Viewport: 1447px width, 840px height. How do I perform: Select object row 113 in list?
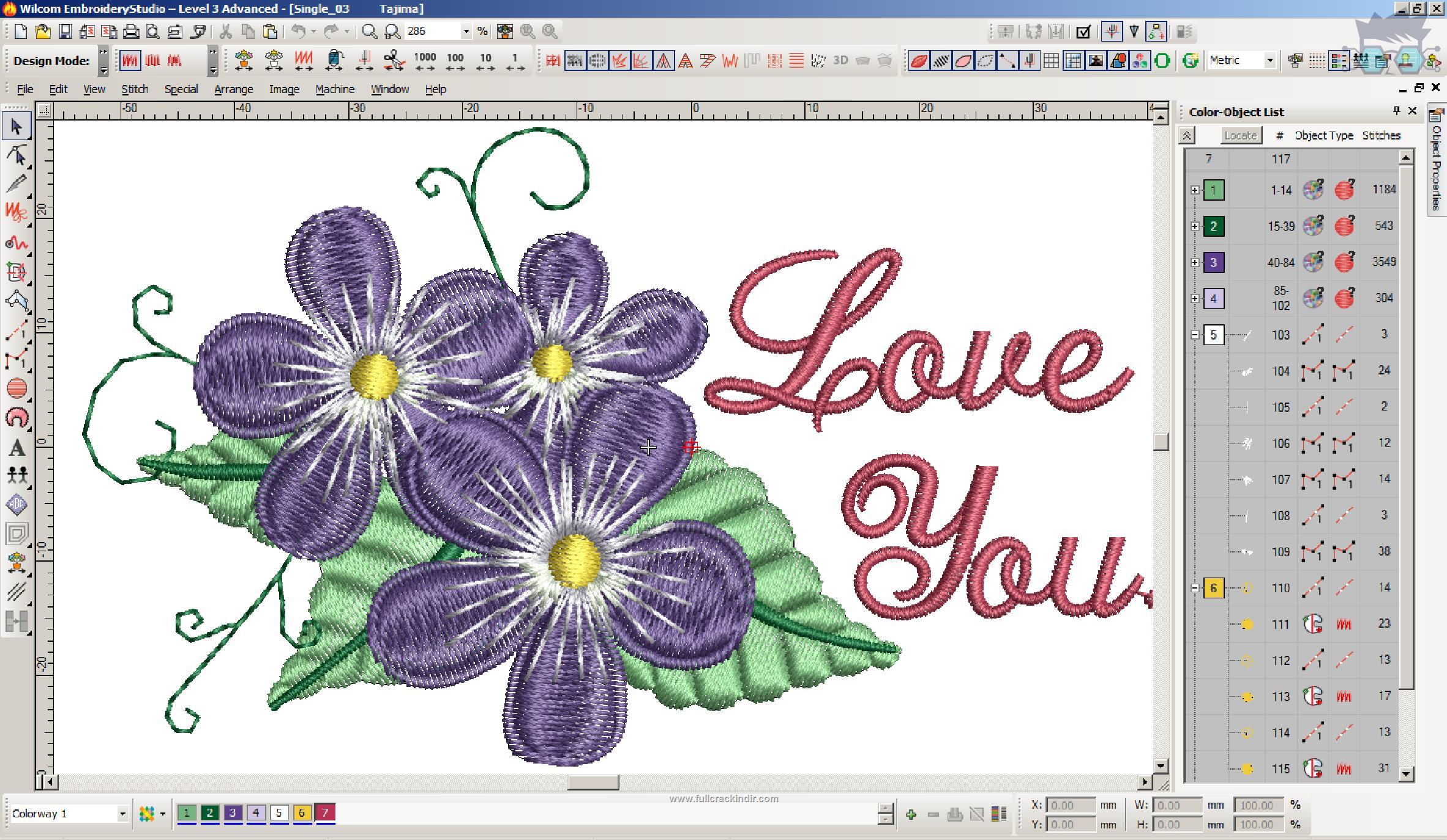click(x=1291, y=696)
